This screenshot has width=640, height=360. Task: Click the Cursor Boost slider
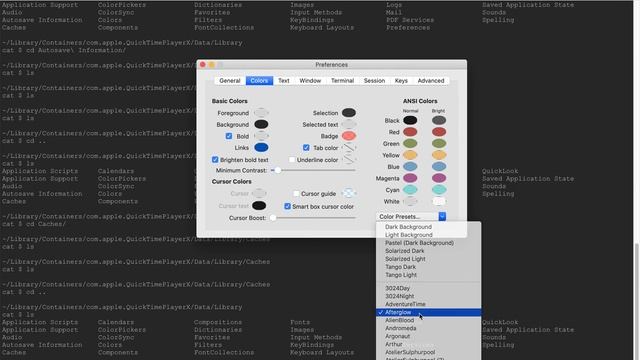coord(313,218)
